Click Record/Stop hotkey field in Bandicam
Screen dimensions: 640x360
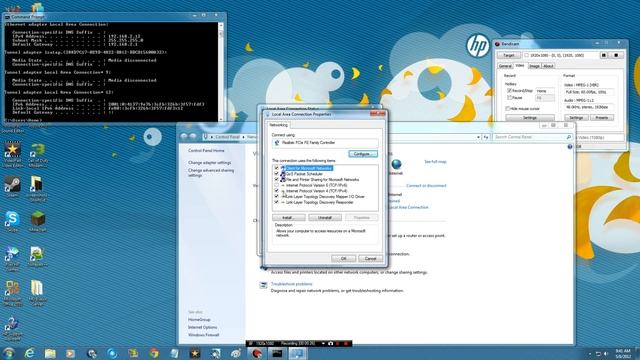pyautogui.click(x=545, y=91)
